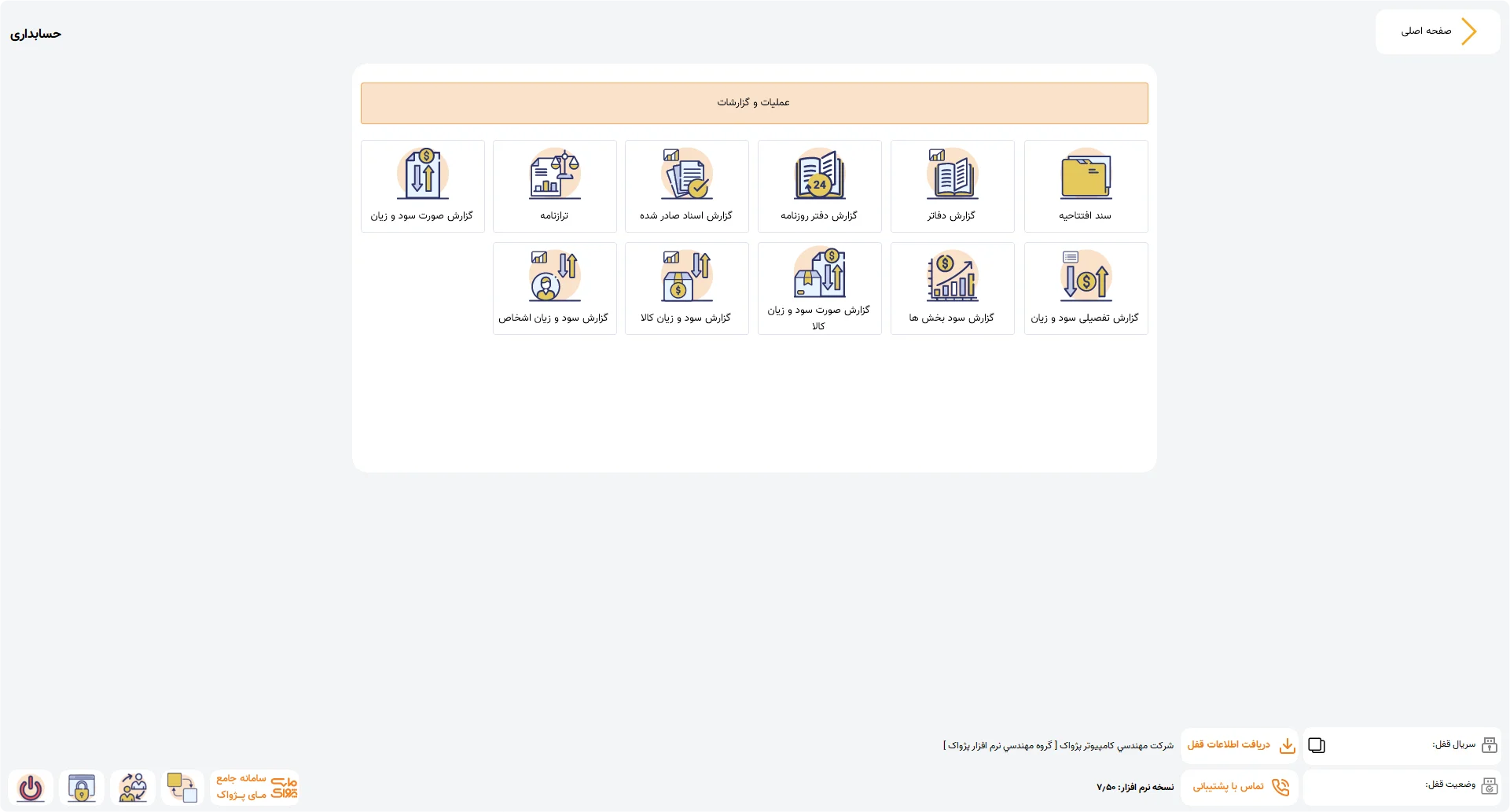The image size is (1510, 812).
Task: Click the red power exit icon
Action: (x=31, y=788)
